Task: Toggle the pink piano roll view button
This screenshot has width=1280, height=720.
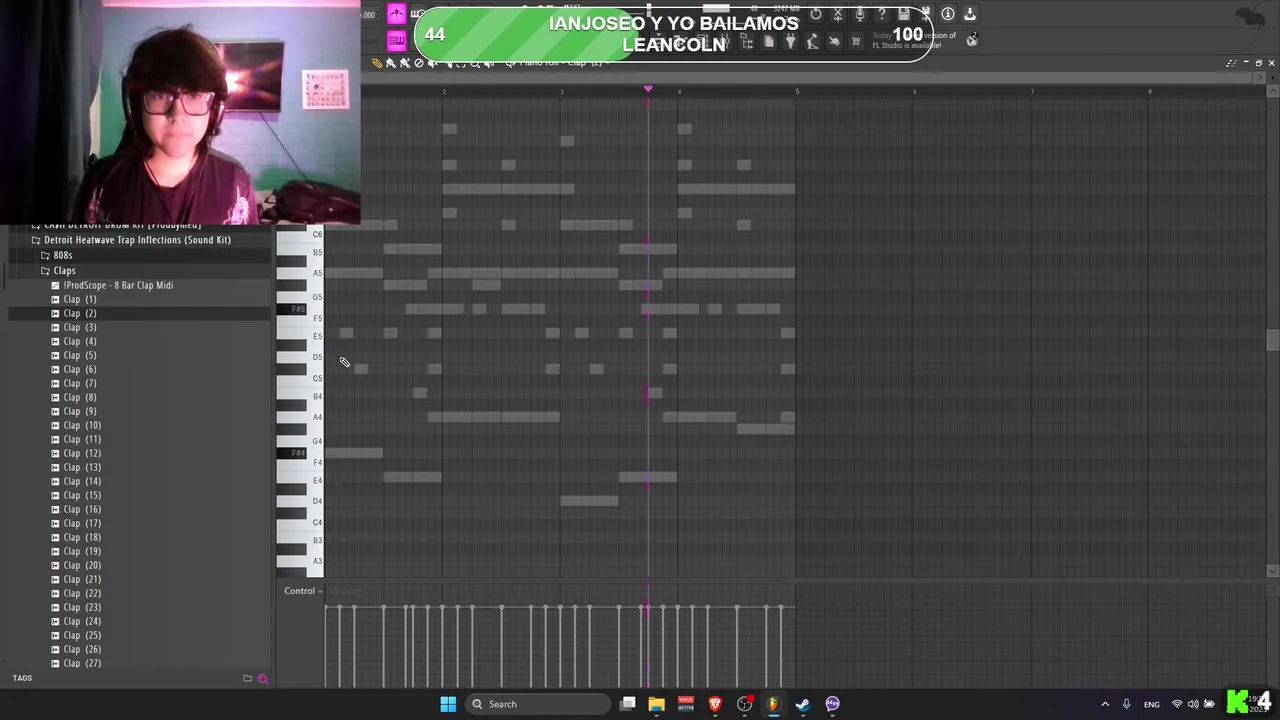Action: coord(397,41)
